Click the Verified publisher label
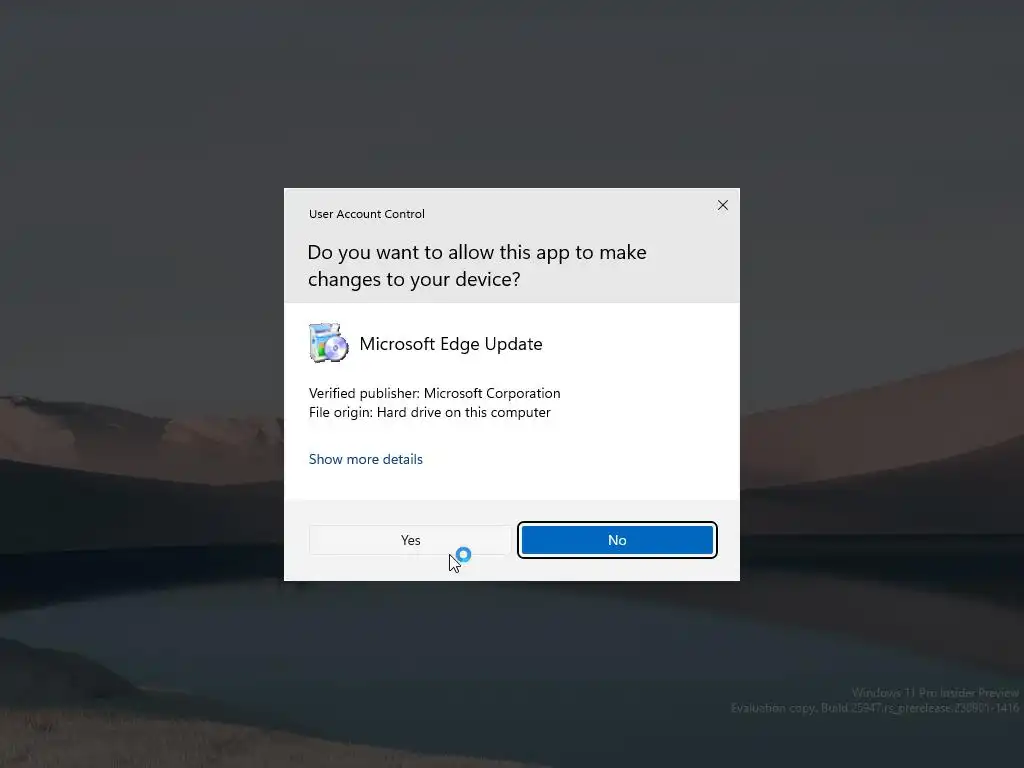Viewport: 1024px width, 768px height. (x=364, y=393)
